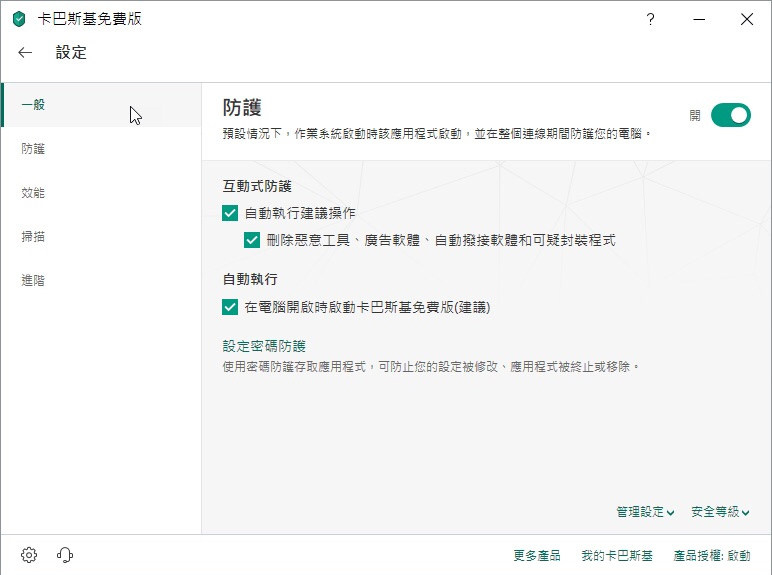Open the headset support icon
Screen dimensions: 772x575
click(65, 555)
